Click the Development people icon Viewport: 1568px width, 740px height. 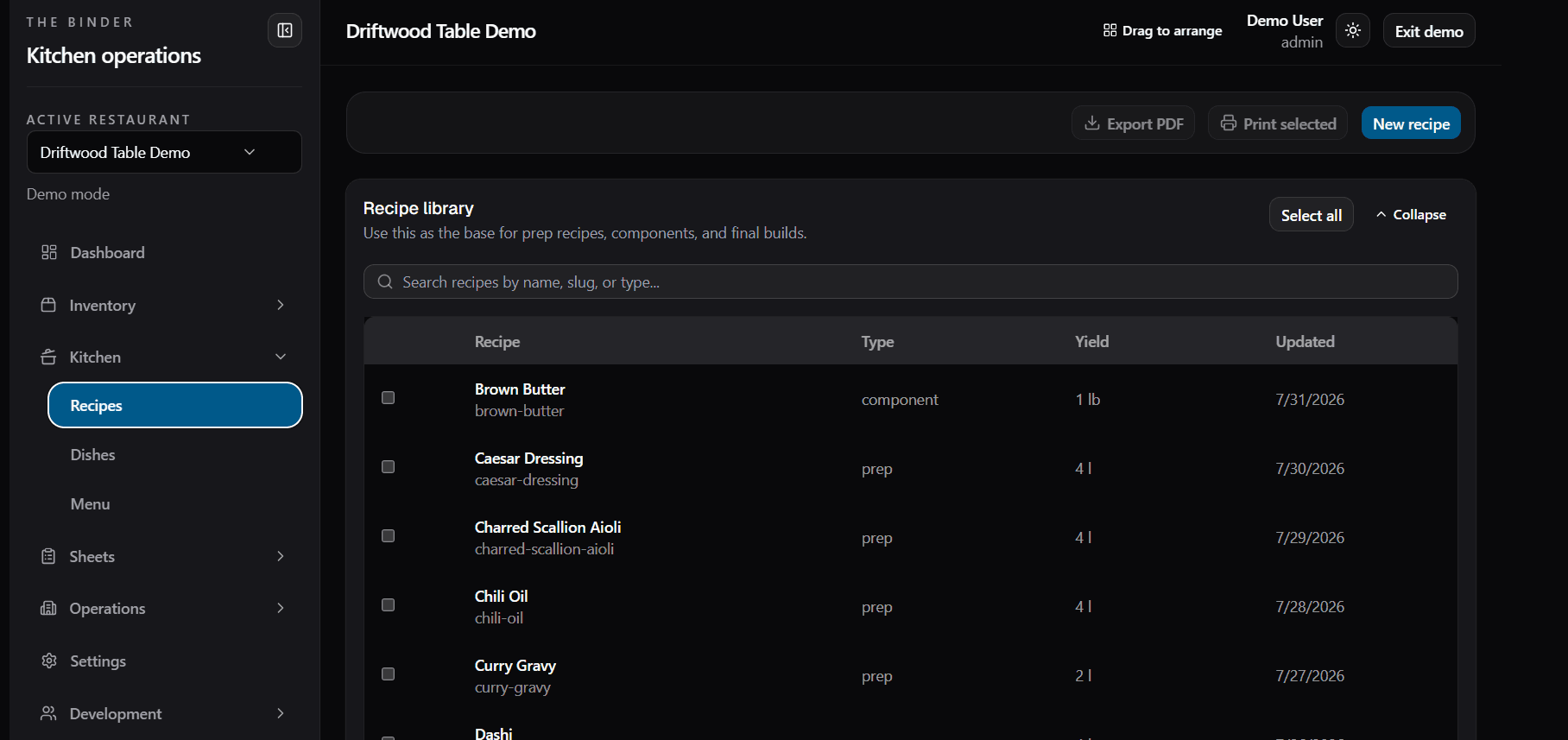[x=48, y=713]
